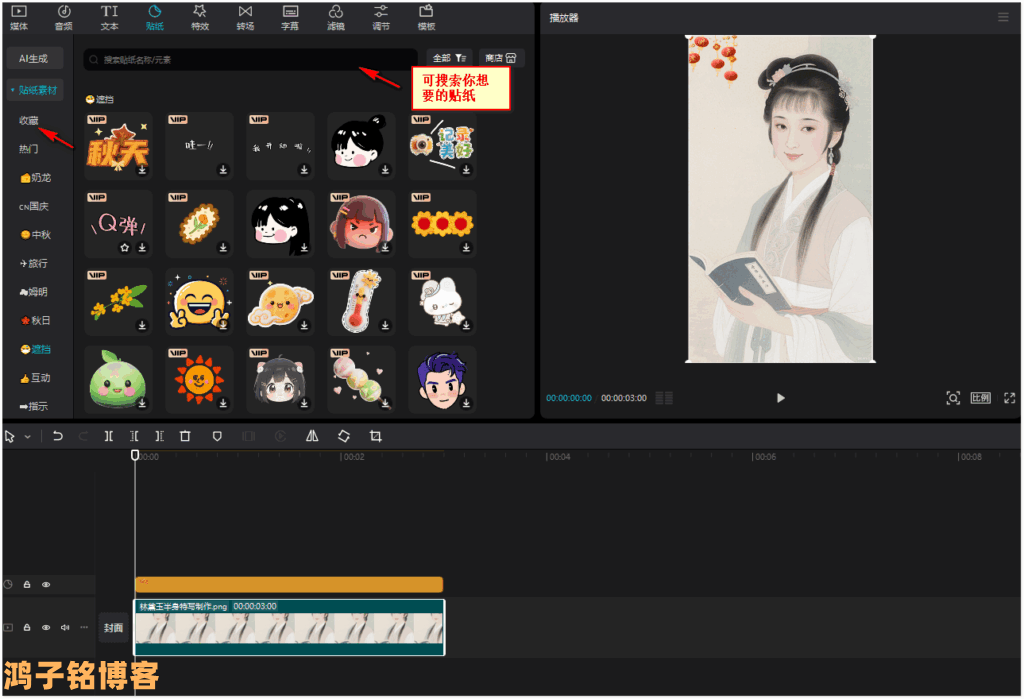
Task: Select the split clip tool
Action: click(x=108, y=436)
